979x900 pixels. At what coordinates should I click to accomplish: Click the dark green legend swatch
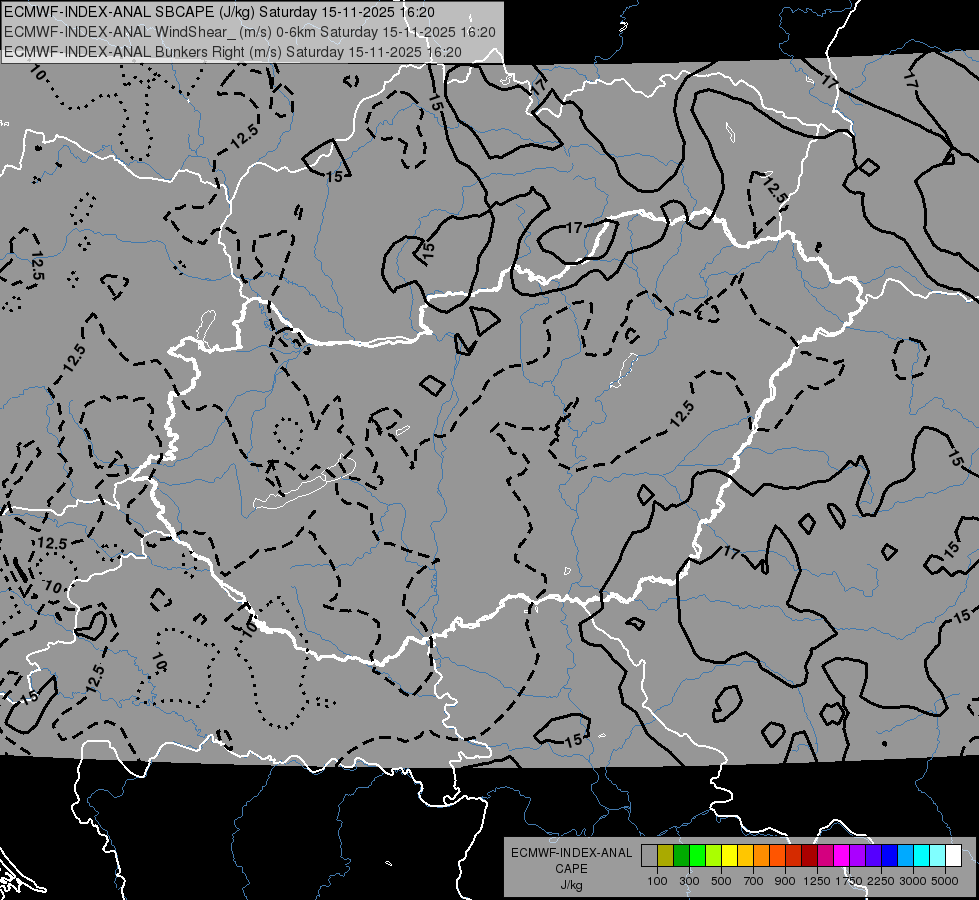[x=681, y=855]
